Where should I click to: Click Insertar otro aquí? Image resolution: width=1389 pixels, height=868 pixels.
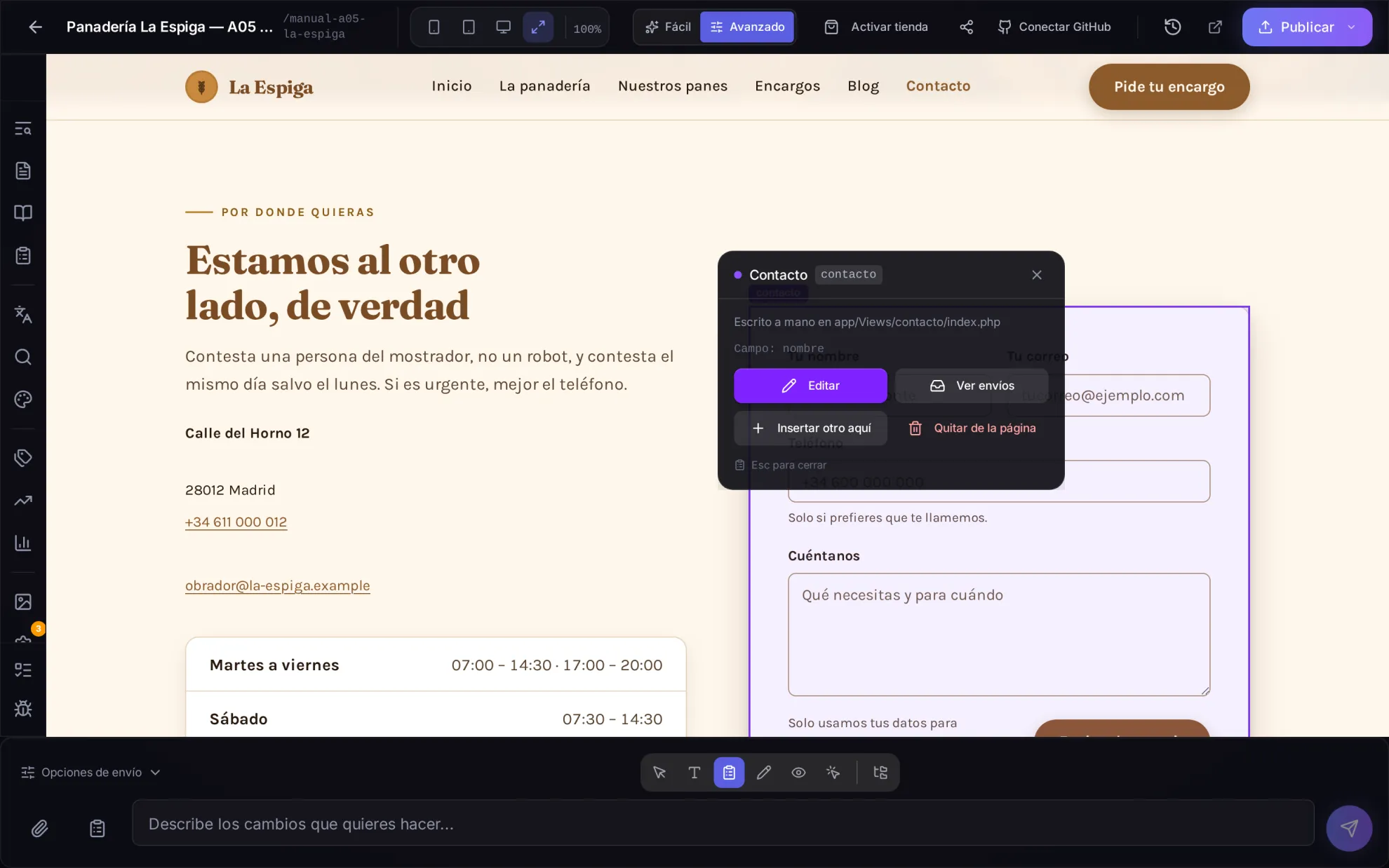tap(810, 428)
